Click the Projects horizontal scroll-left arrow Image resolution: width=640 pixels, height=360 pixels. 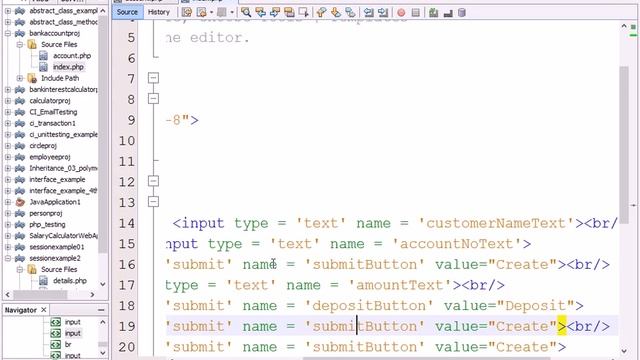8,294
